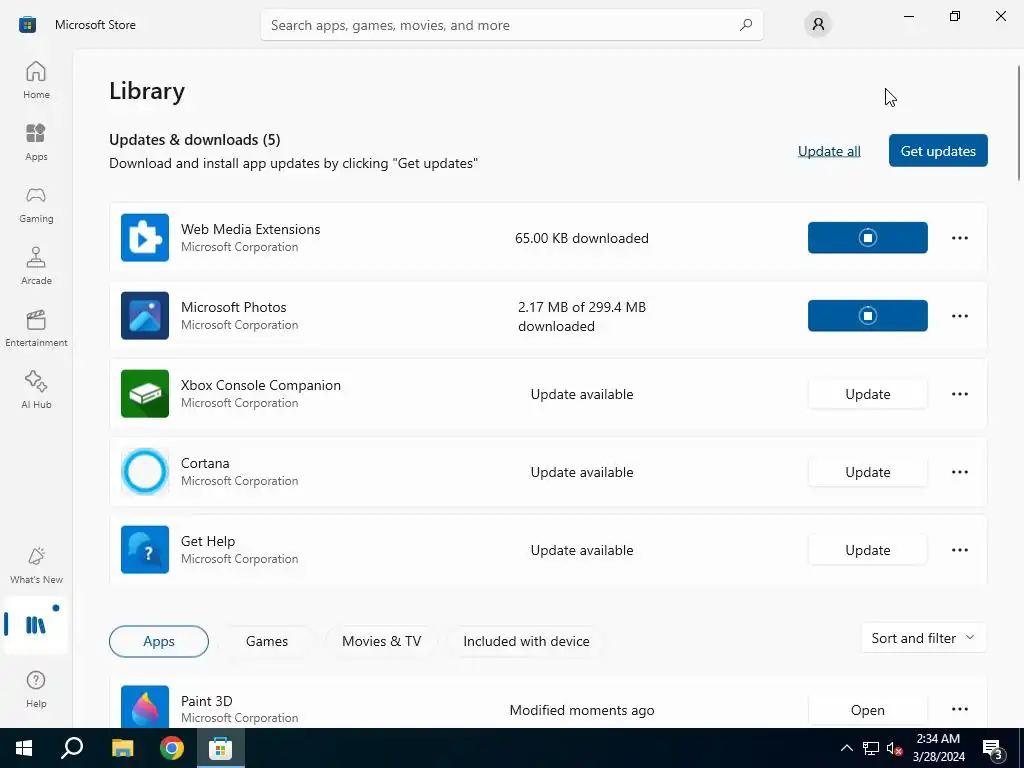
Task: Click the Paint 3D app icon
Action: point(145,707)
